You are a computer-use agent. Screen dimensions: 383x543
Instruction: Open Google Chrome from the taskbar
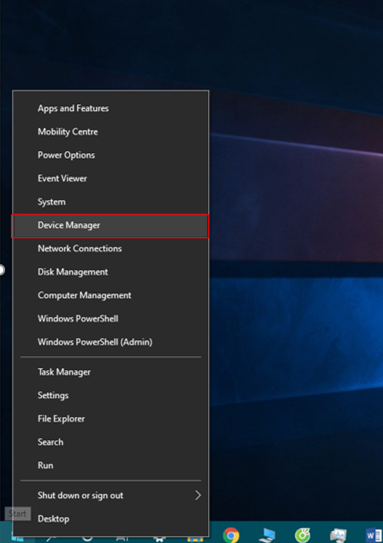231,535
